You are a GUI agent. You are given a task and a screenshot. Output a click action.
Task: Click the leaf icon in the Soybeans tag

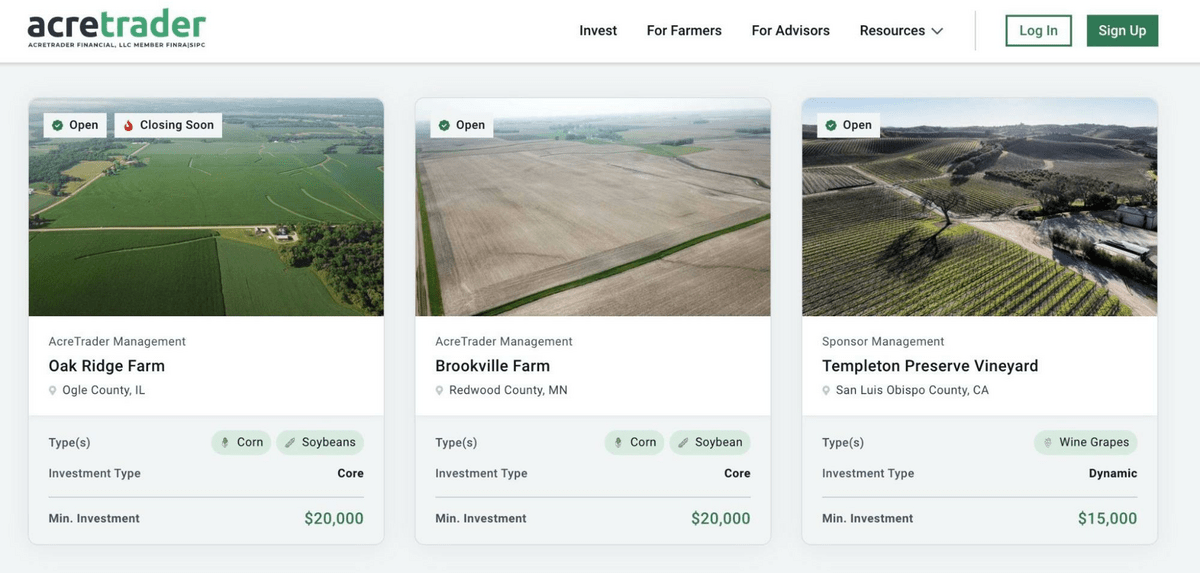290,442
